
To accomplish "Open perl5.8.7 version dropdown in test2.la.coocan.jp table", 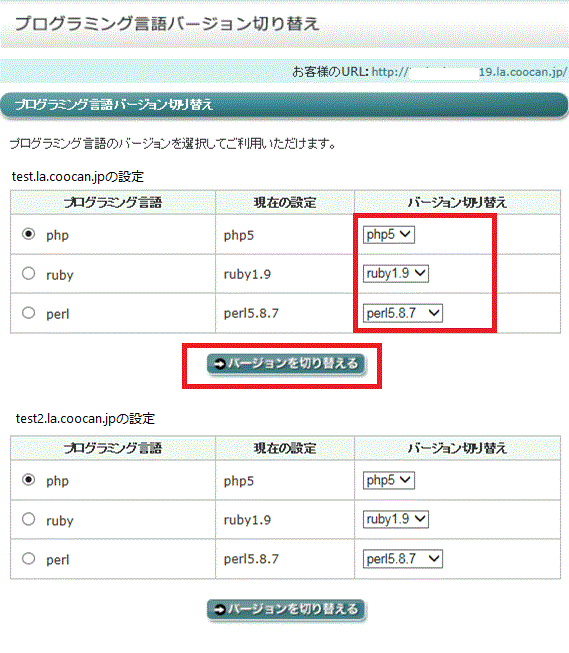I will [x=402, y=558].
